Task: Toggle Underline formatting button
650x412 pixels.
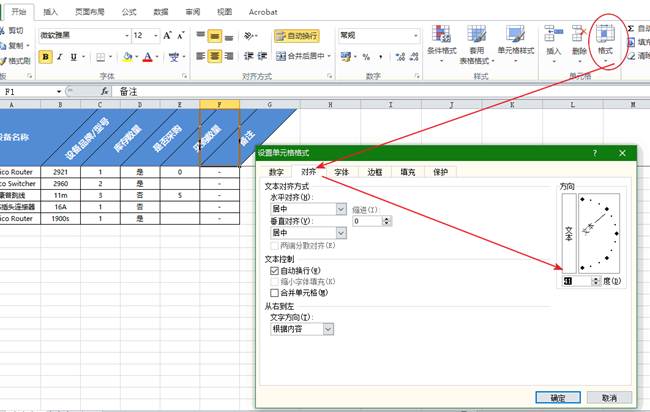Action: click(x=73, y=57)
